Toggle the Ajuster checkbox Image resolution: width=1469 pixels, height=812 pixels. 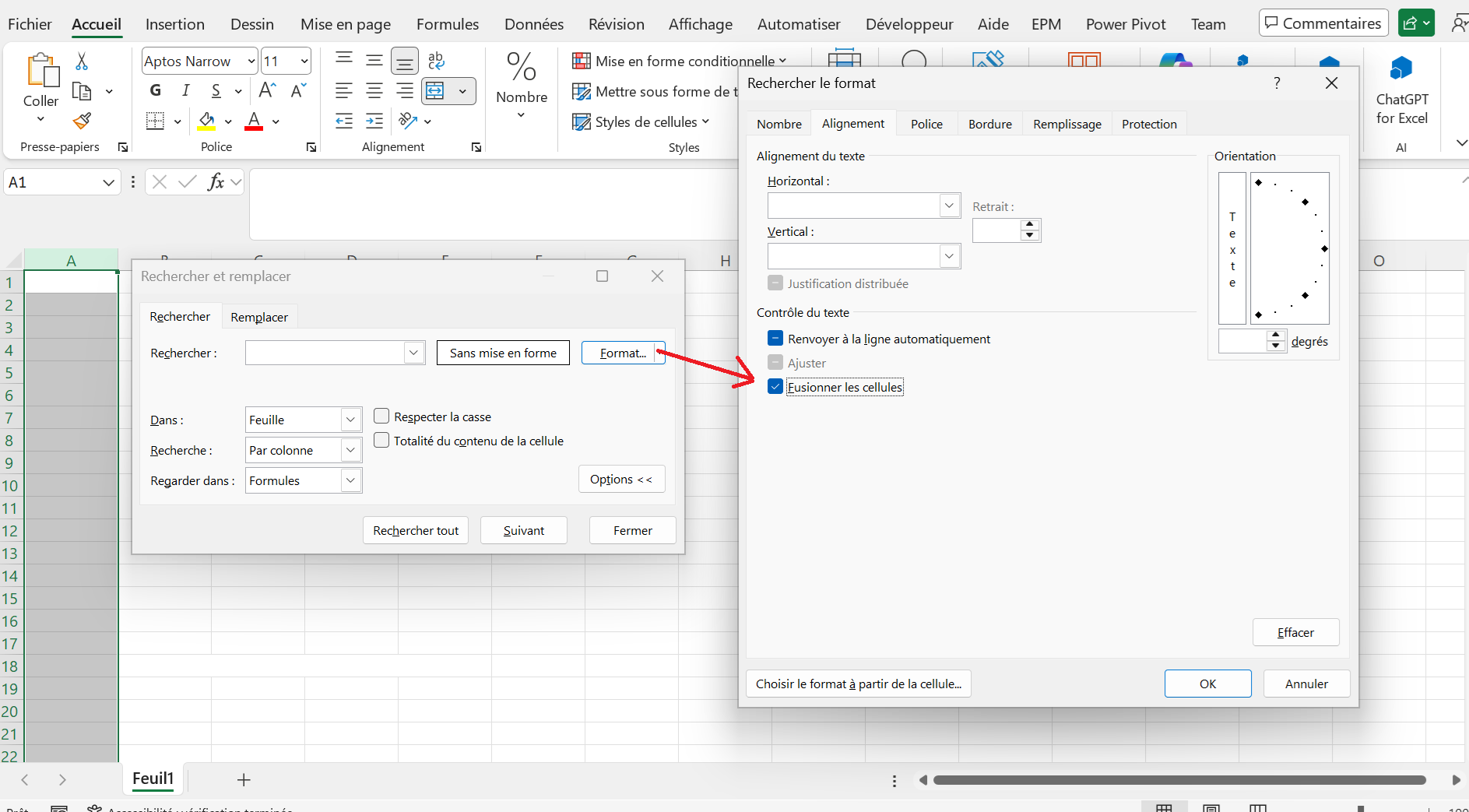click(775, 363)
